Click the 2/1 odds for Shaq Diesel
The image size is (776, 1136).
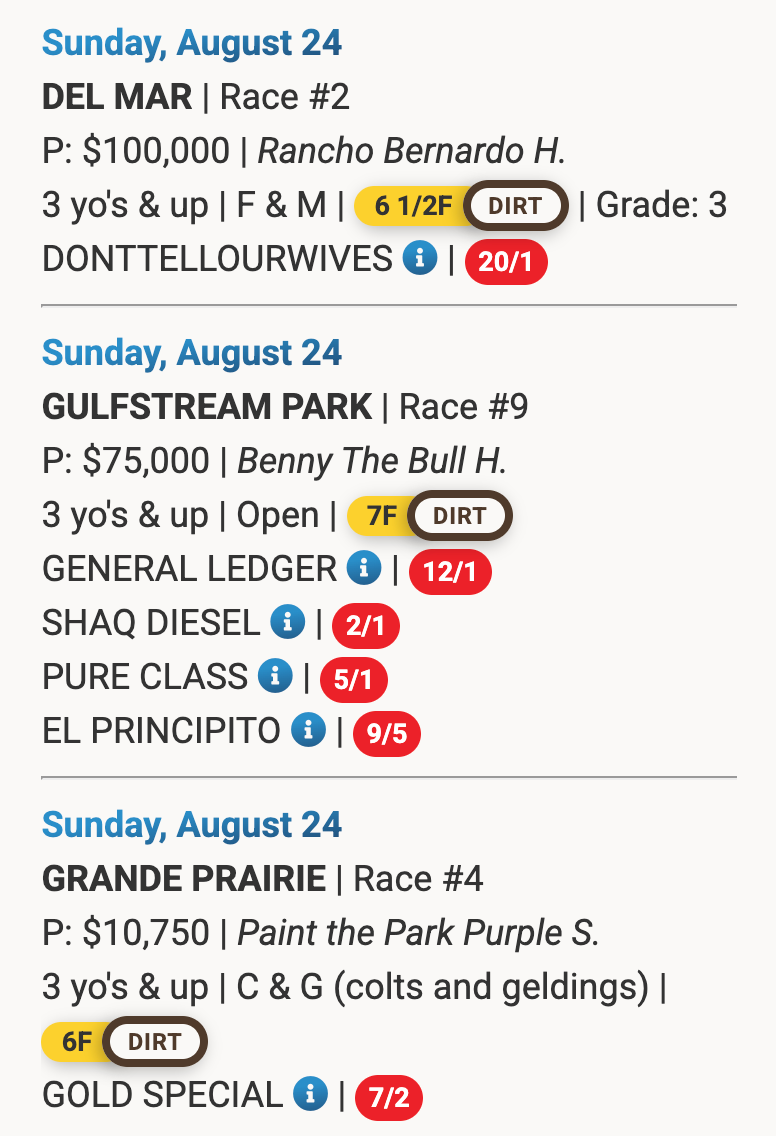[x=365, y=626]
